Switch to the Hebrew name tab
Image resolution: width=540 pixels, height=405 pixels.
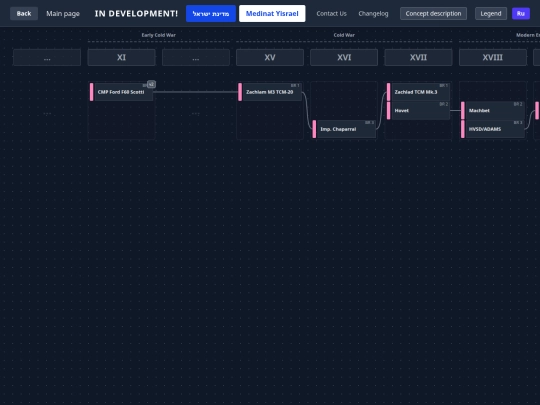211,13
